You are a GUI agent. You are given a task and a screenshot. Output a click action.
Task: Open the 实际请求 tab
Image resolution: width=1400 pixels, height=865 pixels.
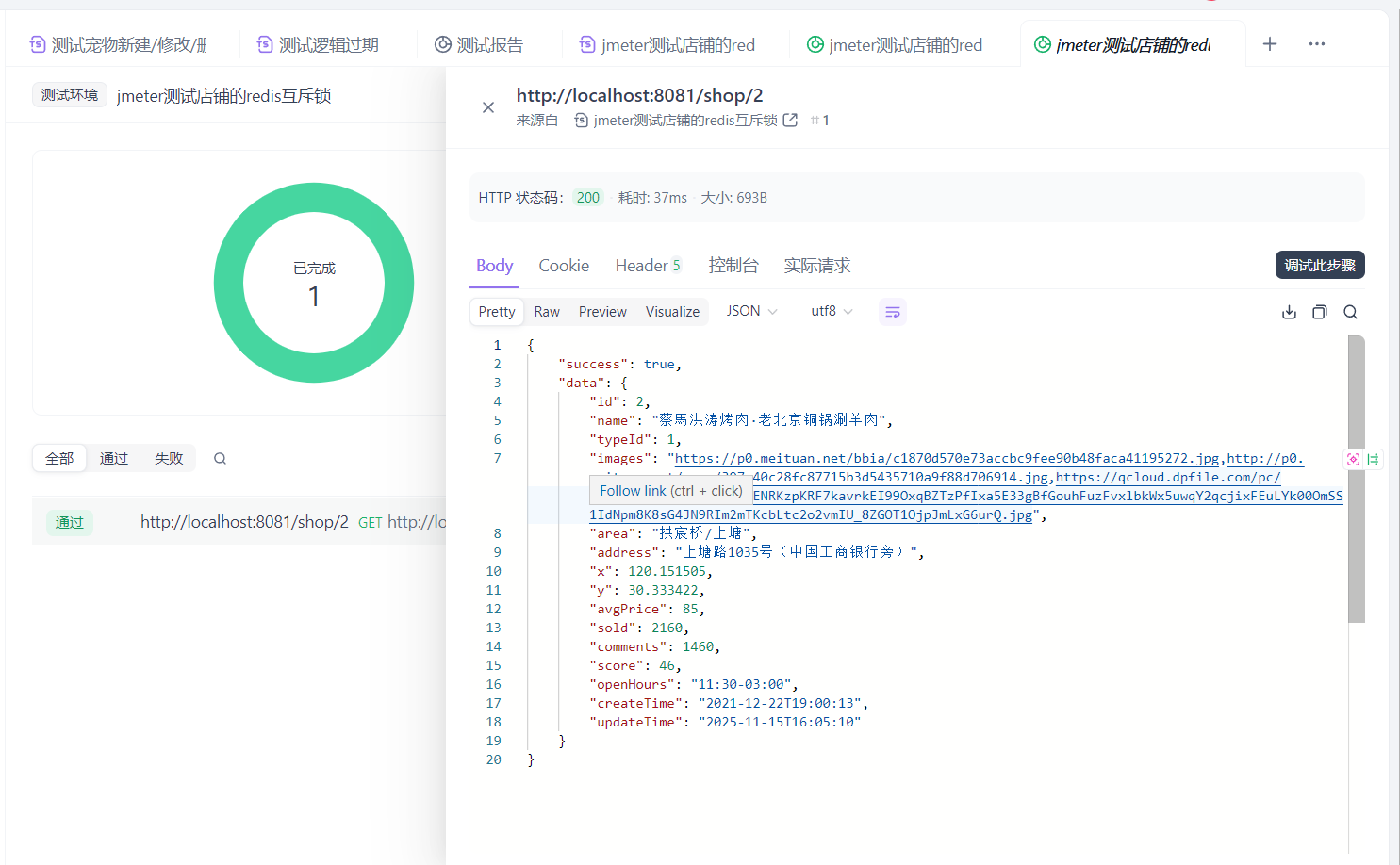(817, 266)
